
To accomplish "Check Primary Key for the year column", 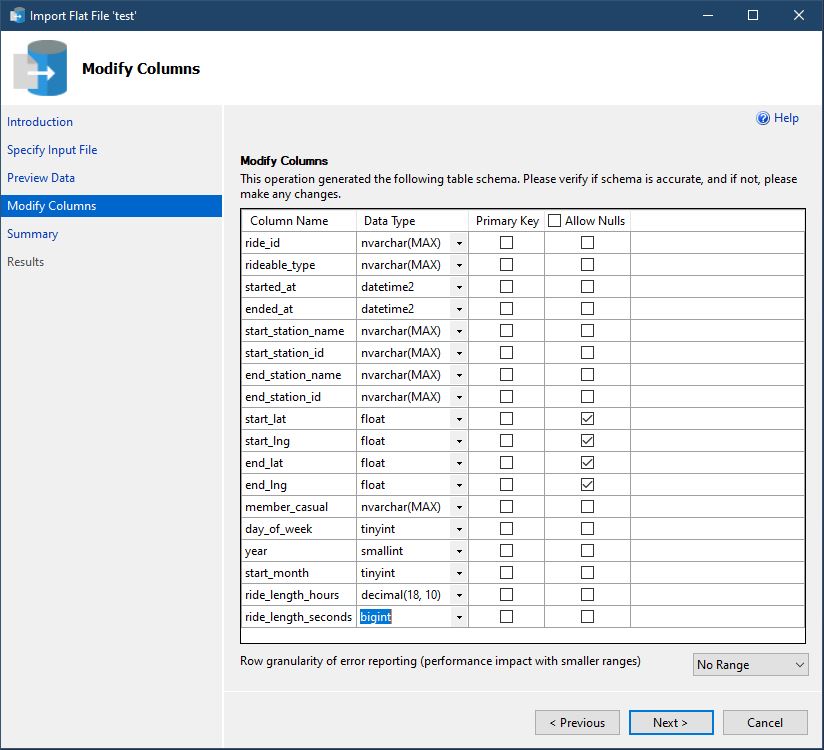I will (506, 551).
